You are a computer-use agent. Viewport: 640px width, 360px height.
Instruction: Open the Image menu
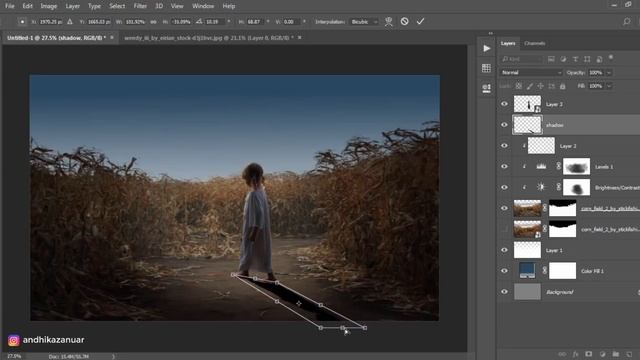pos(49,6)
